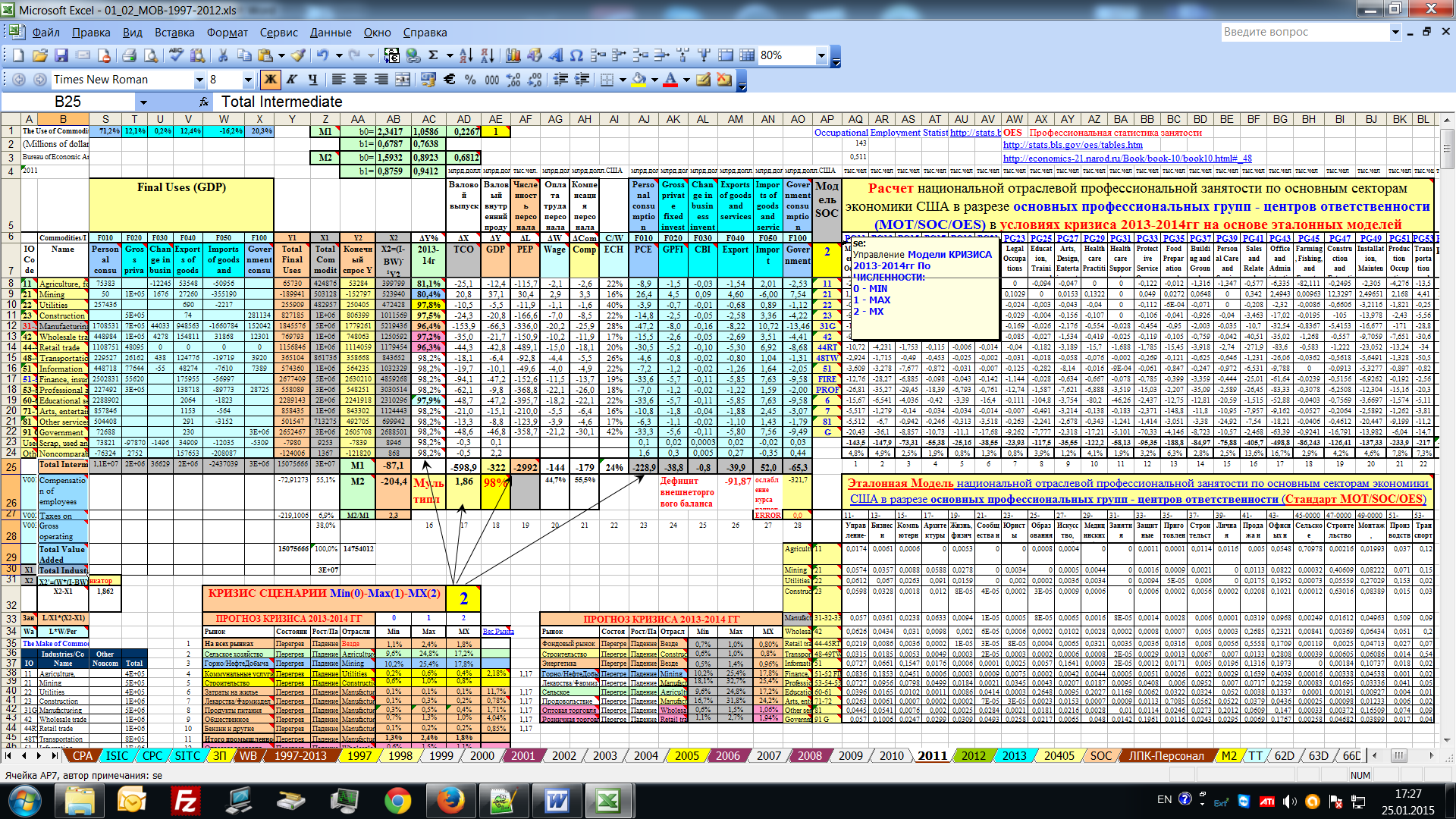Viewport: 1456px width, 819px height.
Task: Toggle italic formatting button К
Action: pyautogui.click(x=291, y=80)
